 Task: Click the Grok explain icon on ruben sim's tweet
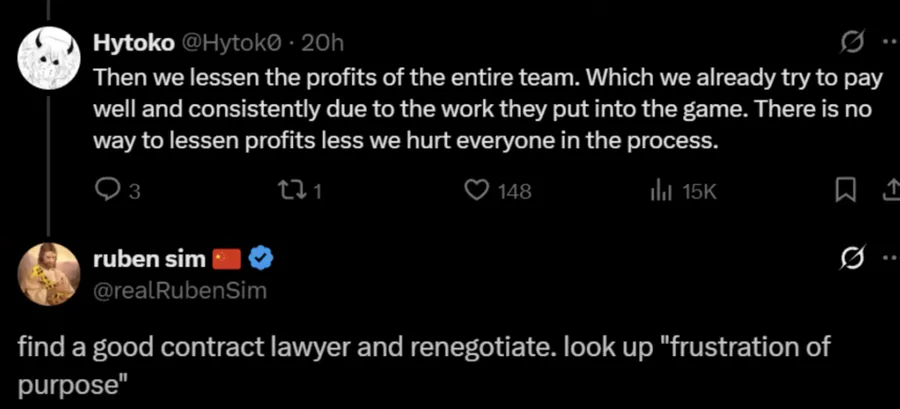tap(852, 259)
